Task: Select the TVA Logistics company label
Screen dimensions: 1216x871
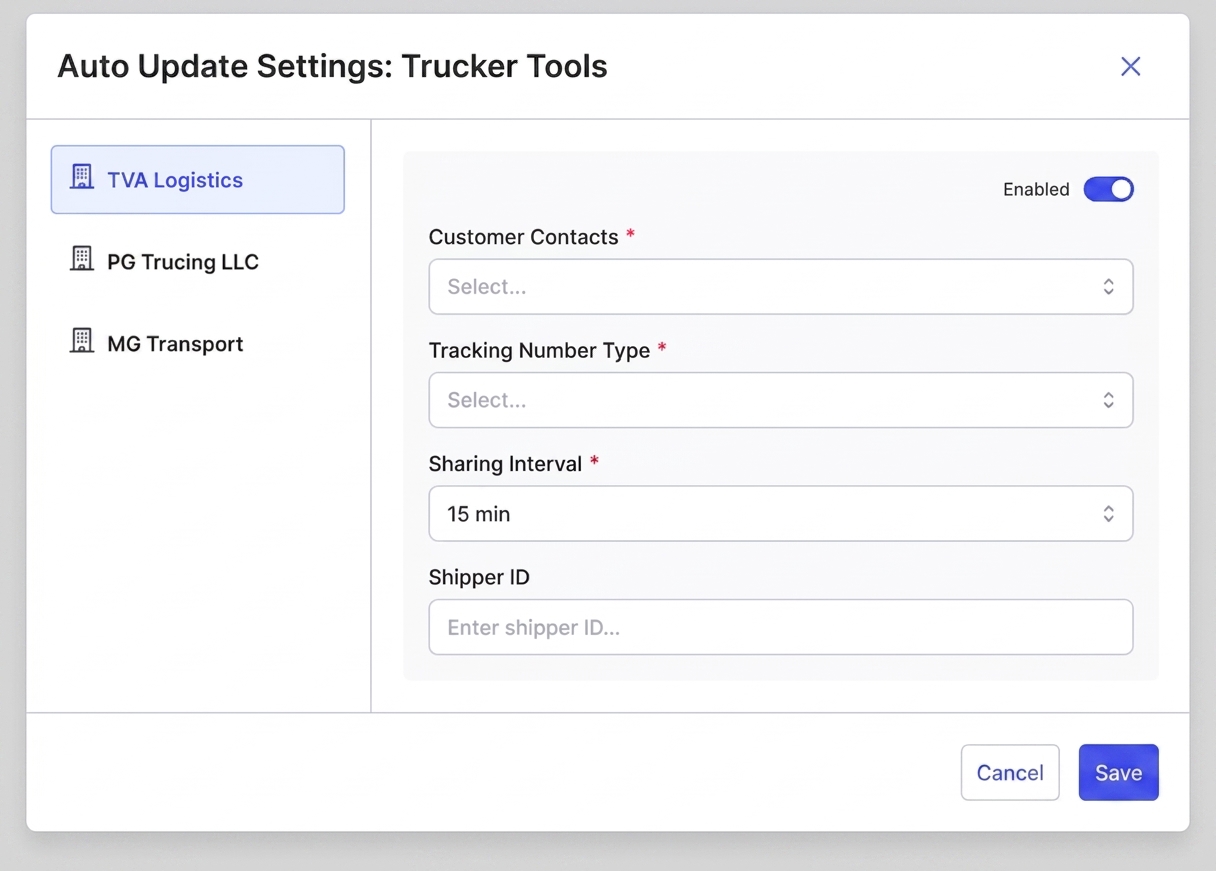Action: (175, 180)
